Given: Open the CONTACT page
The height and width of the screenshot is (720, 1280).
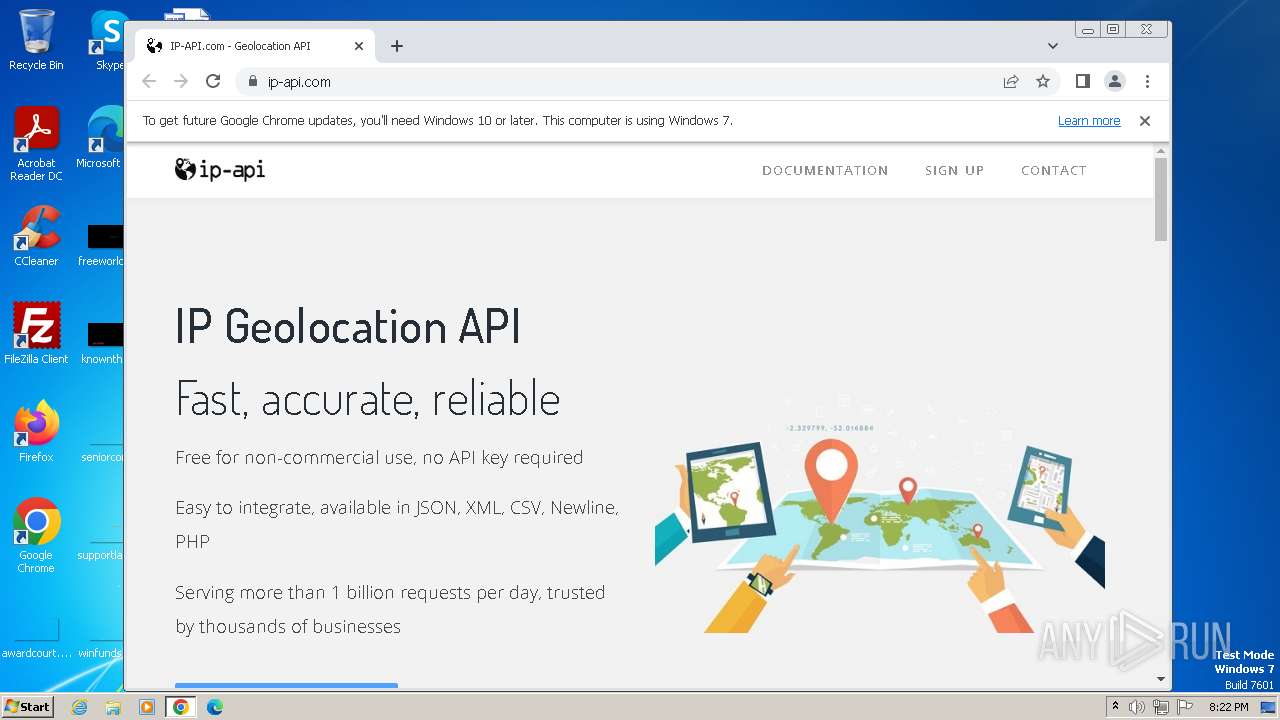Looking at the screenshot, I should [x=1053, y=171].
